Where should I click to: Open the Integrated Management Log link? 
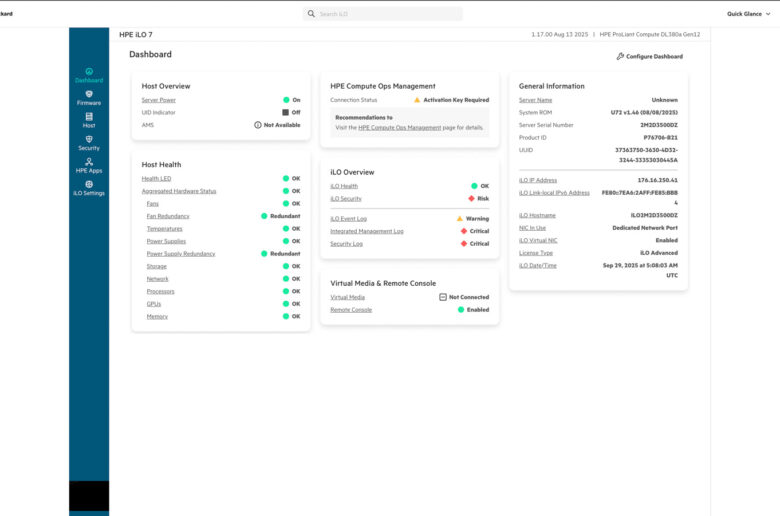click(367, 231)
